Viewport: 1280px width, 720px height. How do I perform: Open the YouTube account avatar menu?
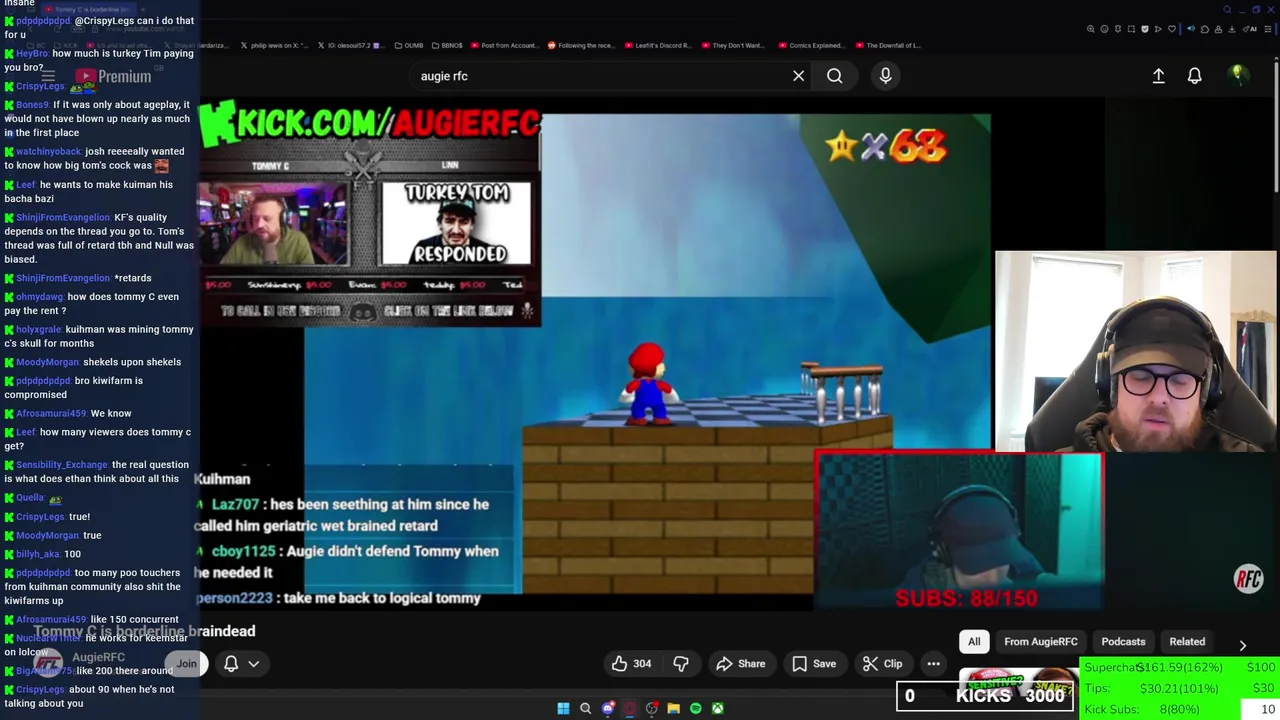tap(1237, 76)
